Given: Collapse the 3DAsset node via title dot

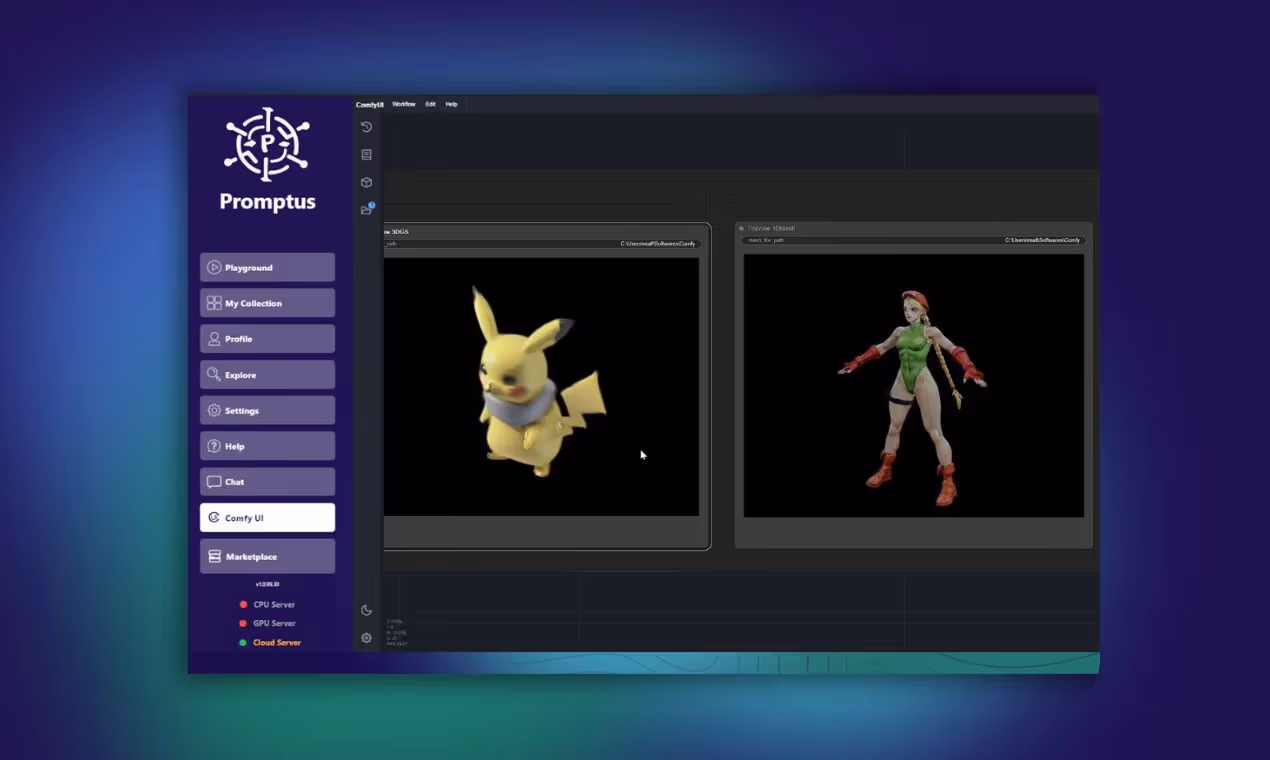Looking at the screenshot, I should click(x=742, y=228).
